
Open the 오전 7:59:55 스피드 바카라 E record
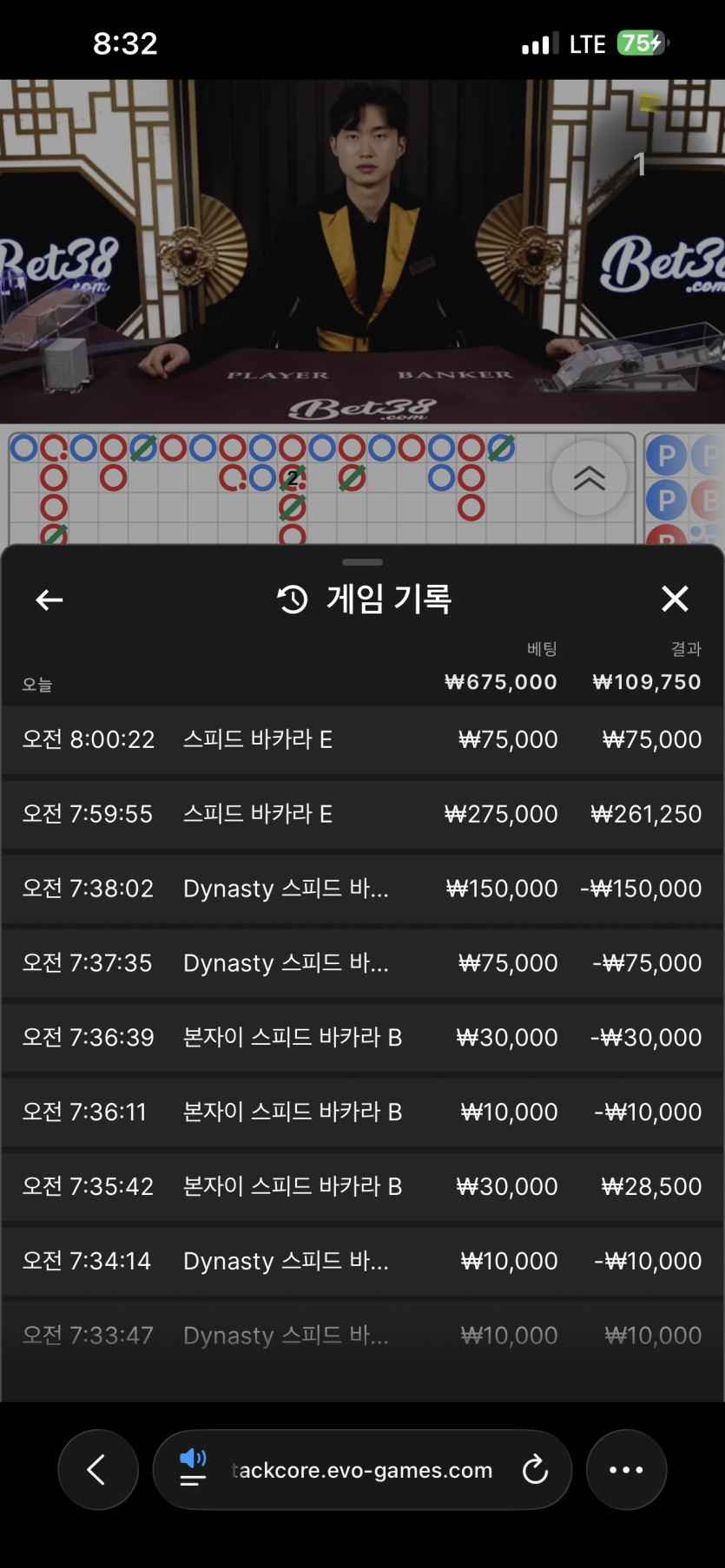[x=362, y=814]
